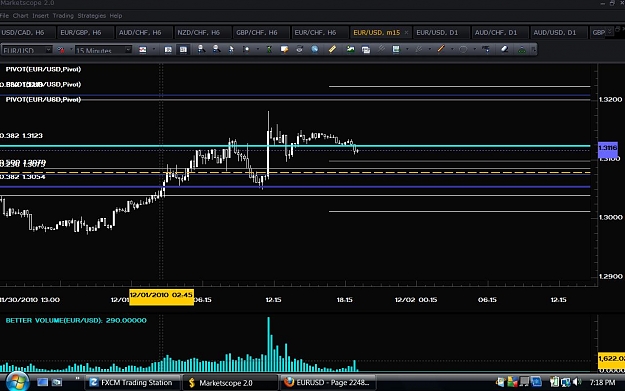This screenshot has width=625, height=391.
Task: Open the 15 Minutes timeframe dropdown
Action: (128, 50)
